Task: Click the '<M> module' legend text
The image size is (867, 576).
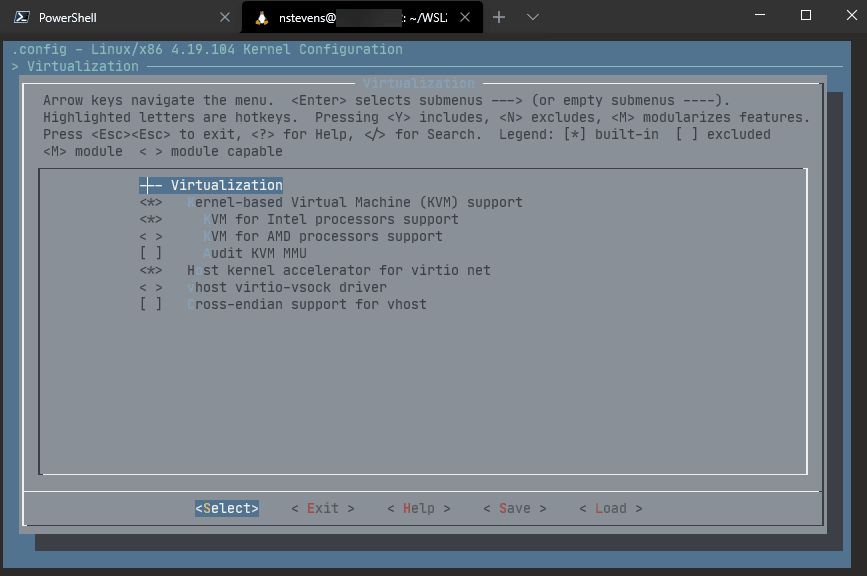Action: click(83, 151)
